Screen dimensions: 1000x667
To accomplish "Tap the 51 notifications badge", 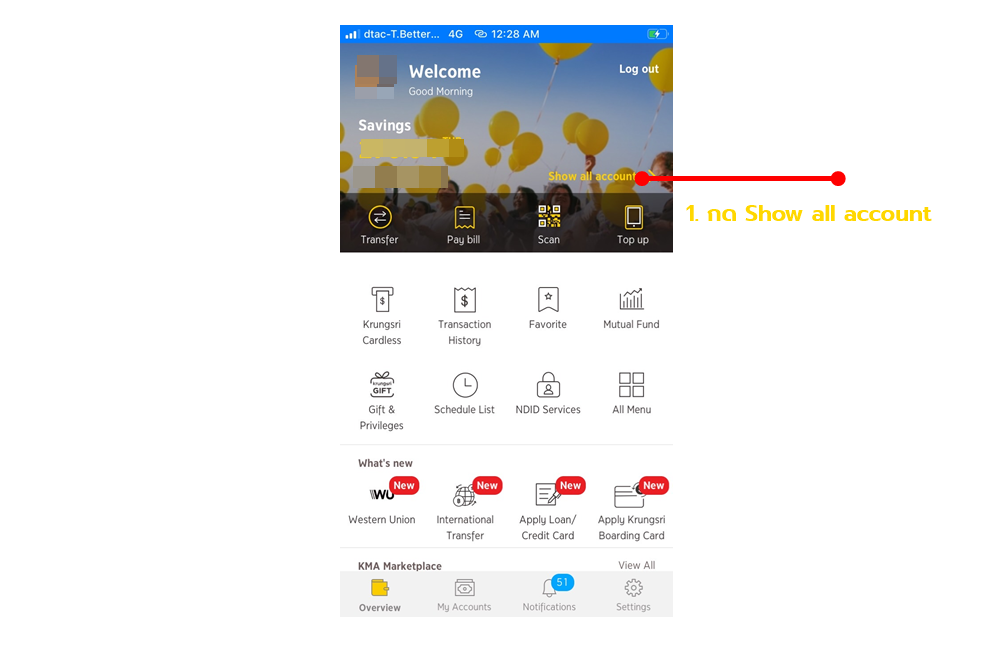I will tap(562, 582).
